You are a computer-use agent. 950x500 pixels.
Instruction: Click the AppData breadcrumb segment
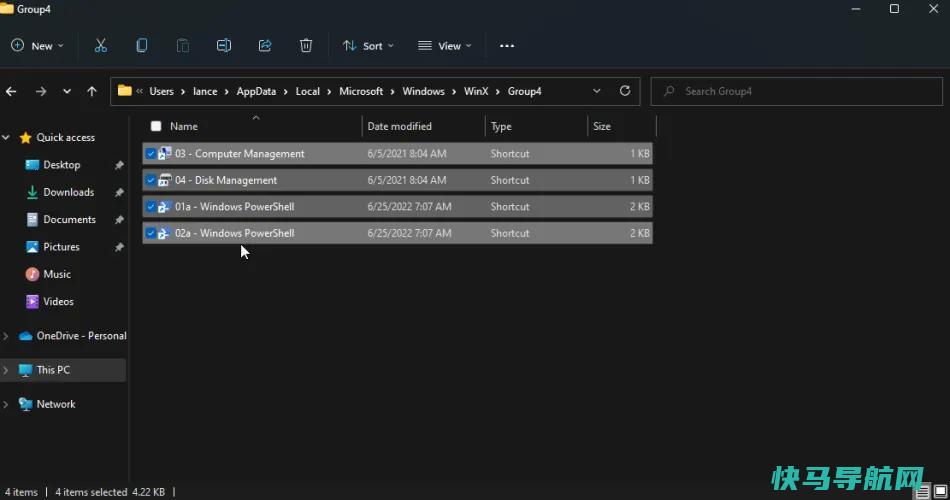click(256, 91)
